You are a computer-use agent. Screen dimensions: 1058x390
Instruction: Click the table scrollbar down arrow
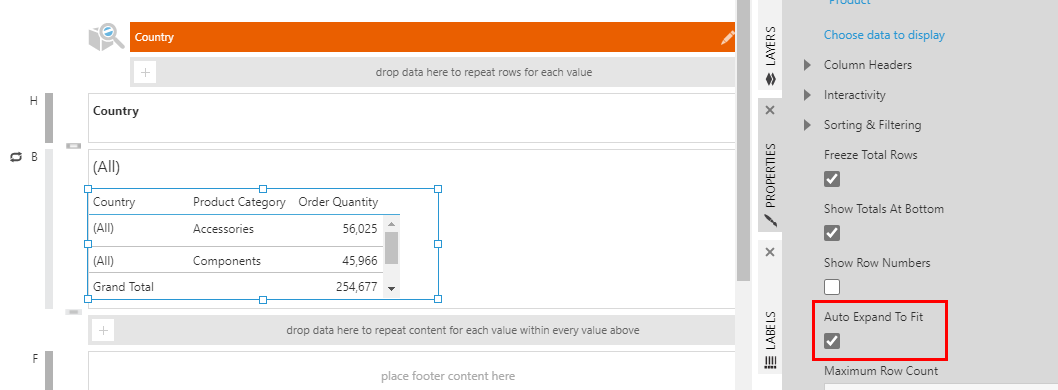(x=391, y=289)
